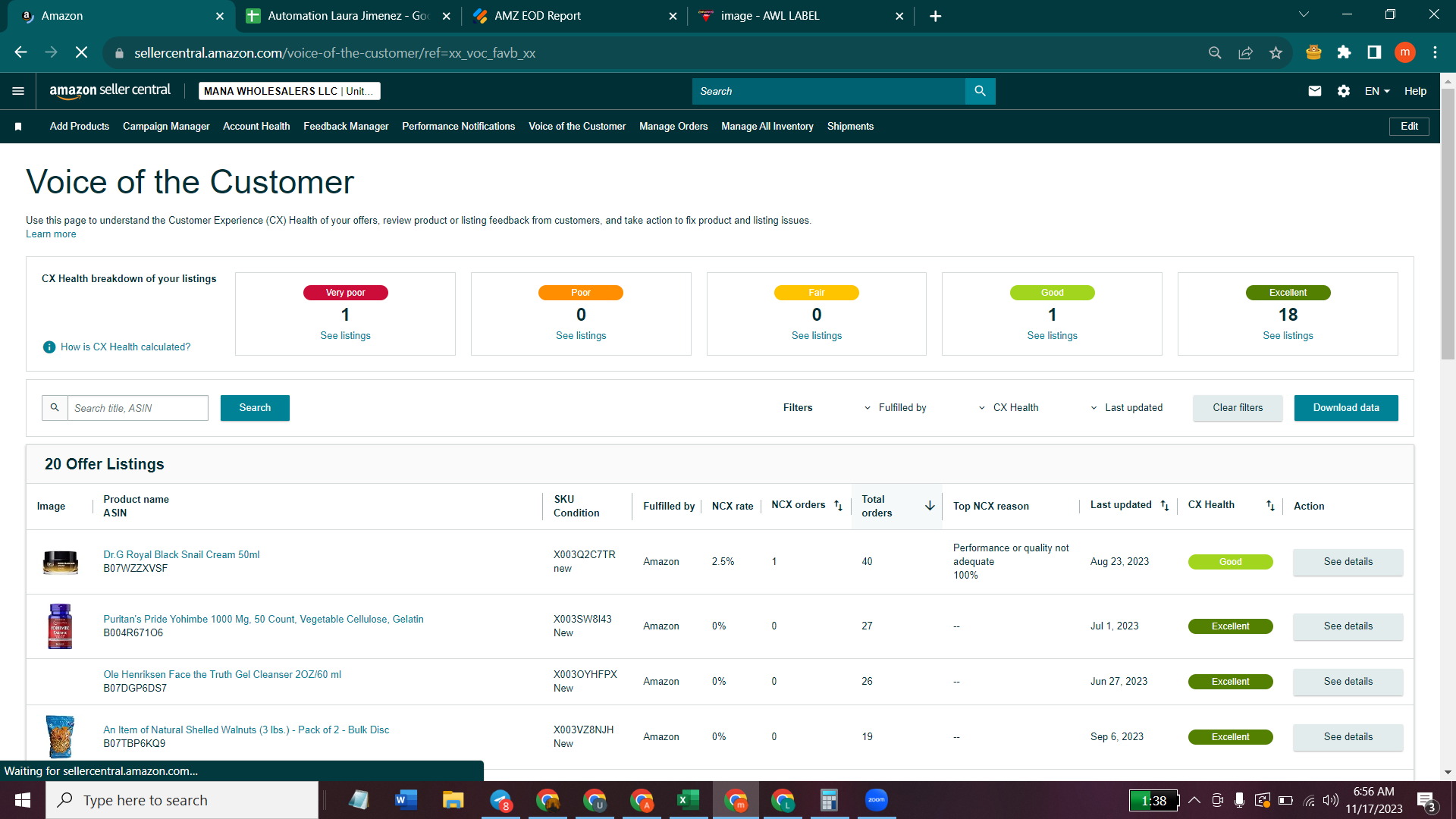Open a new browser tab
Image resolution: width=1456 pixels, height=819 pixels.
936,16
